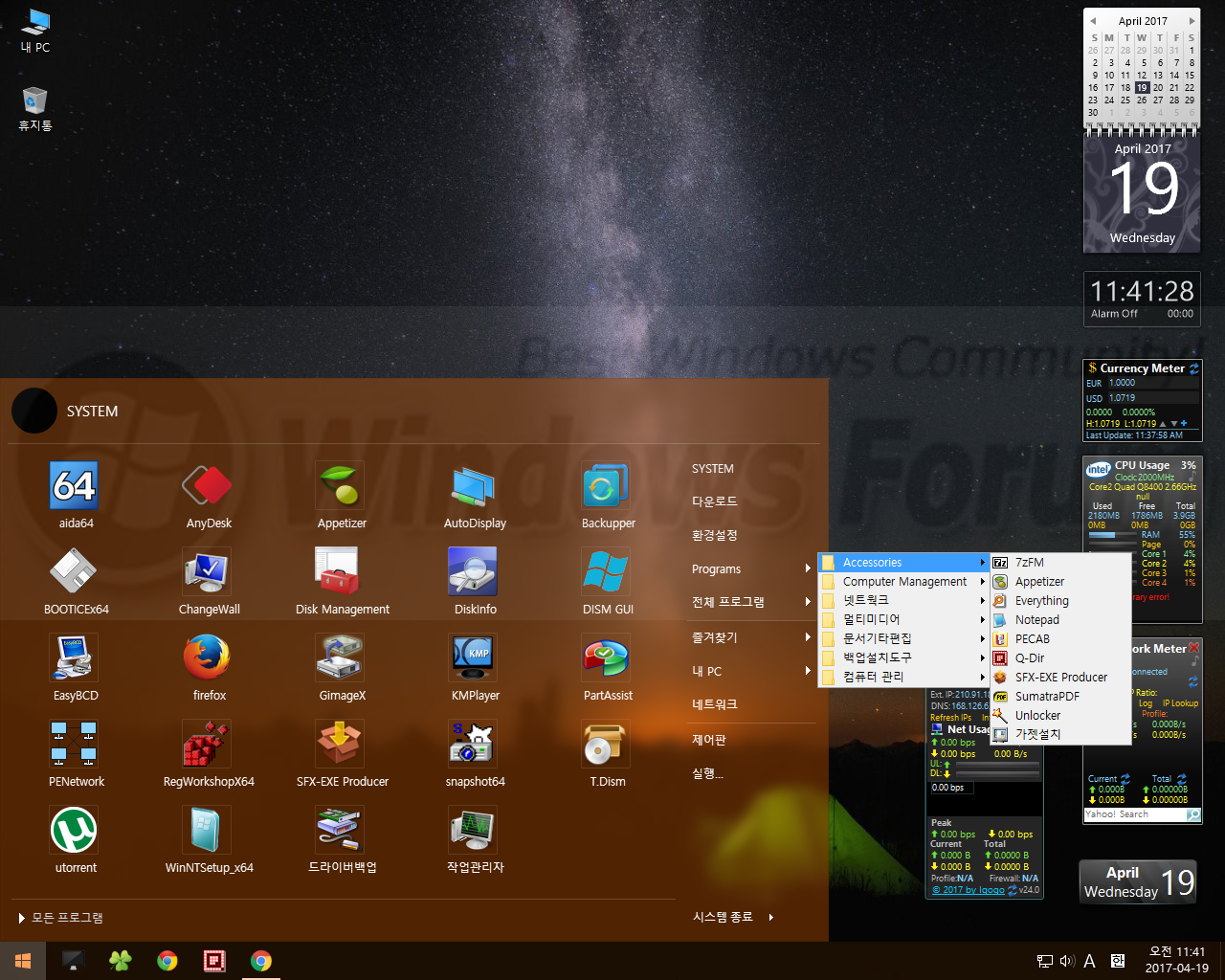
Task: Launch PartAssist partition tool
Action: (608, 668)
